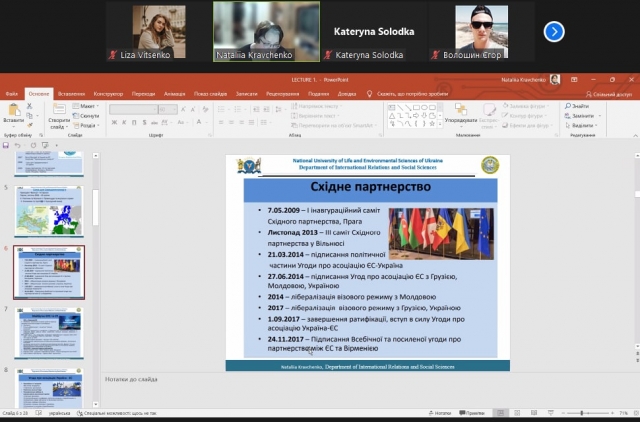Click the Share (Спільний доступ) button
640x422 pixels.
pos(605,93)
